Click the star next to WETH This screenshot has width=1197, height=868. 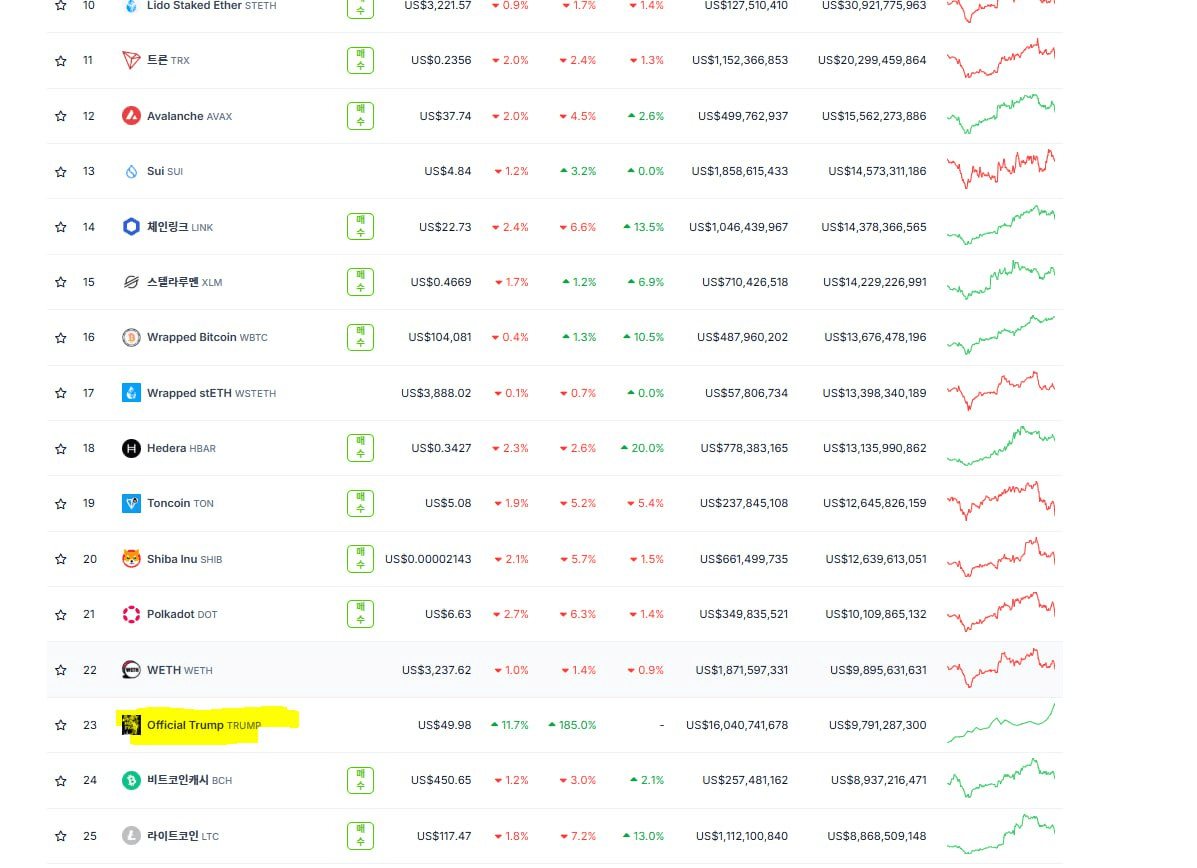pos(61,670)
